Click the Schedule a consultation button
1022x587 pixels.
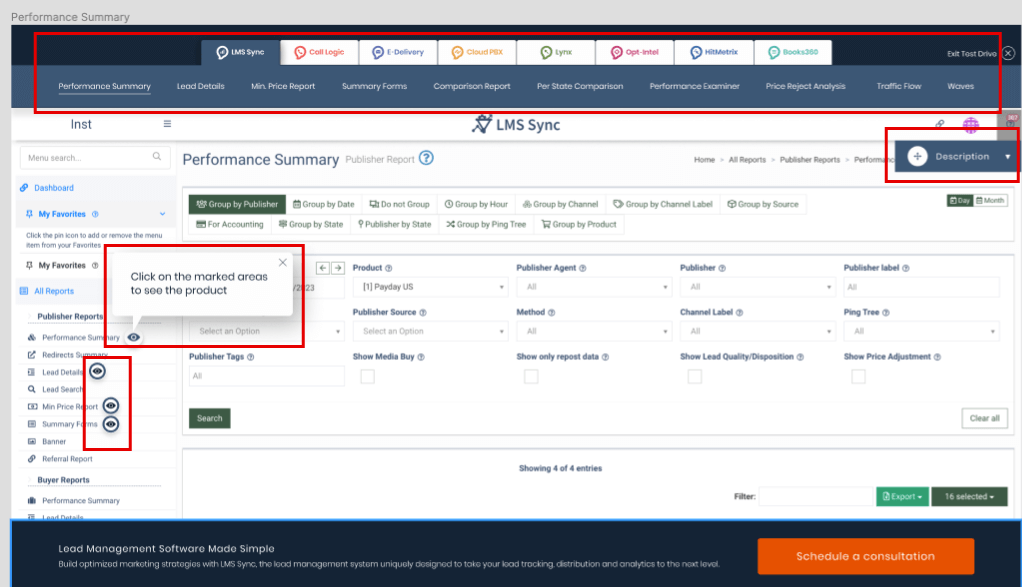pos(866,556)
